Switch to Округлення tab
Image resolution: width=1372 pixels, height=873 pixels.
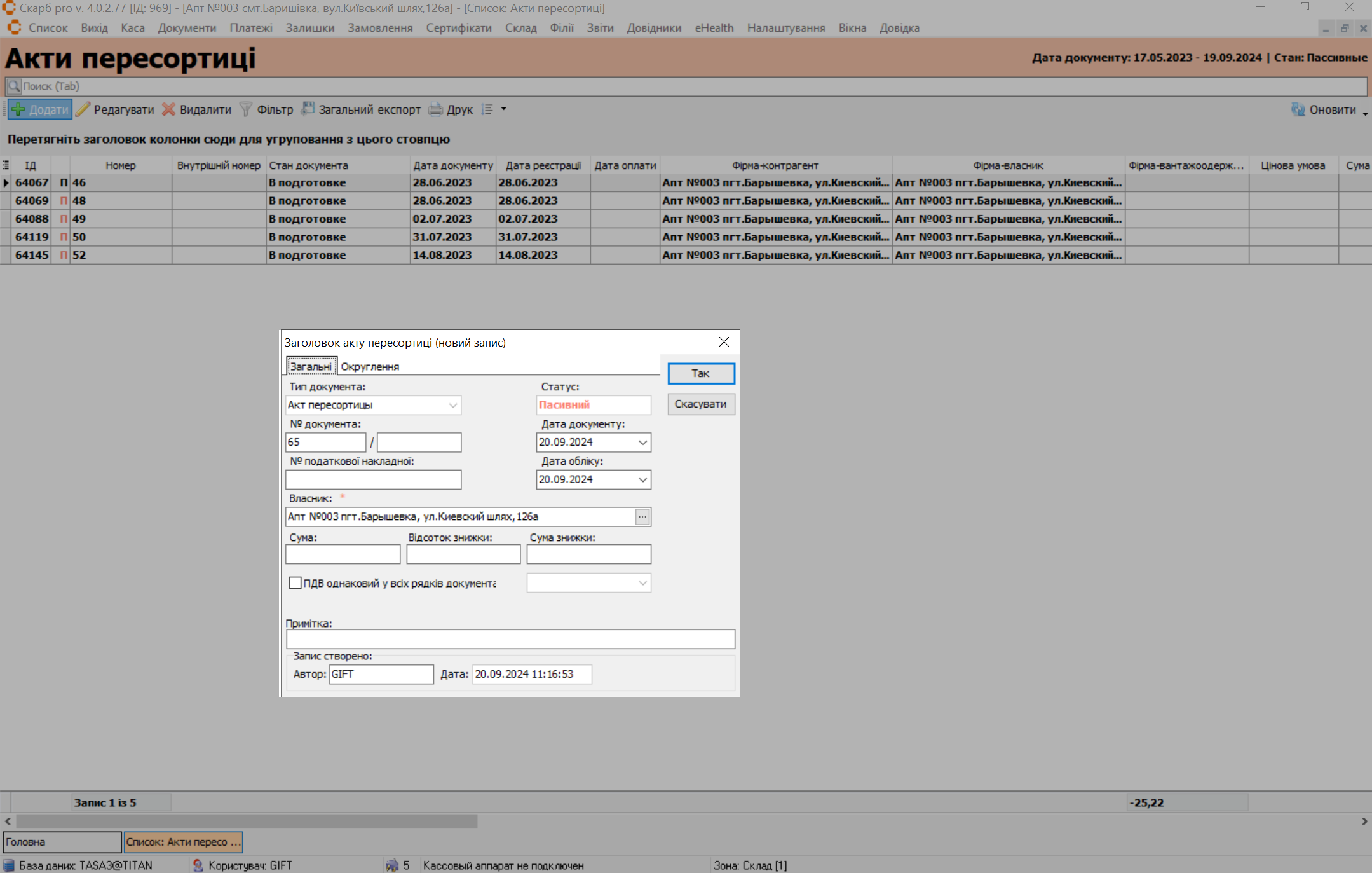[x=370, y=367]
